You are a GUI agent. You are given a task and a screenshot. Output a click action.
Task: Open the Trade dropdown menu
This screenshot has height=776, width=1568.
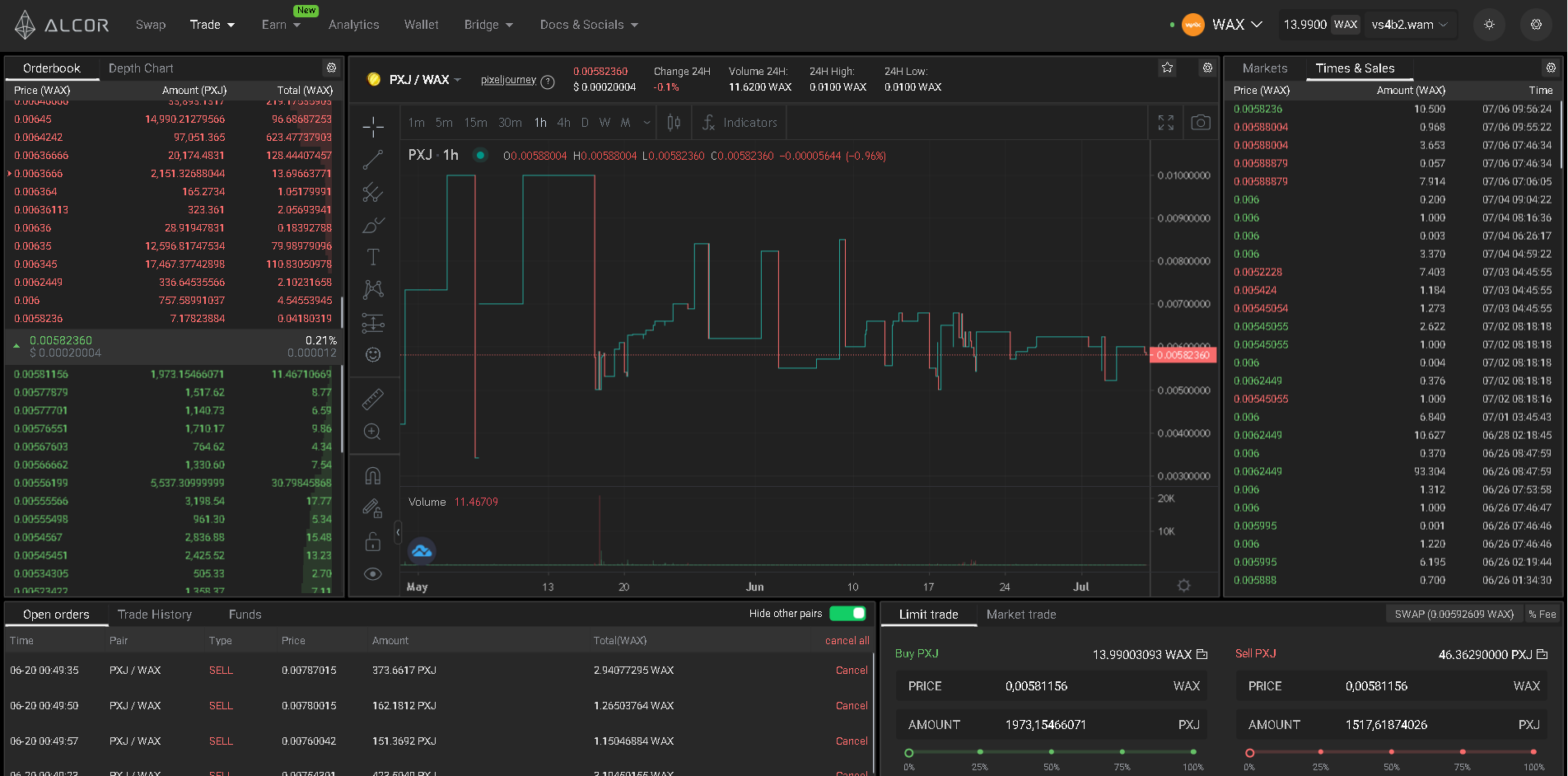tap(212, 25)
